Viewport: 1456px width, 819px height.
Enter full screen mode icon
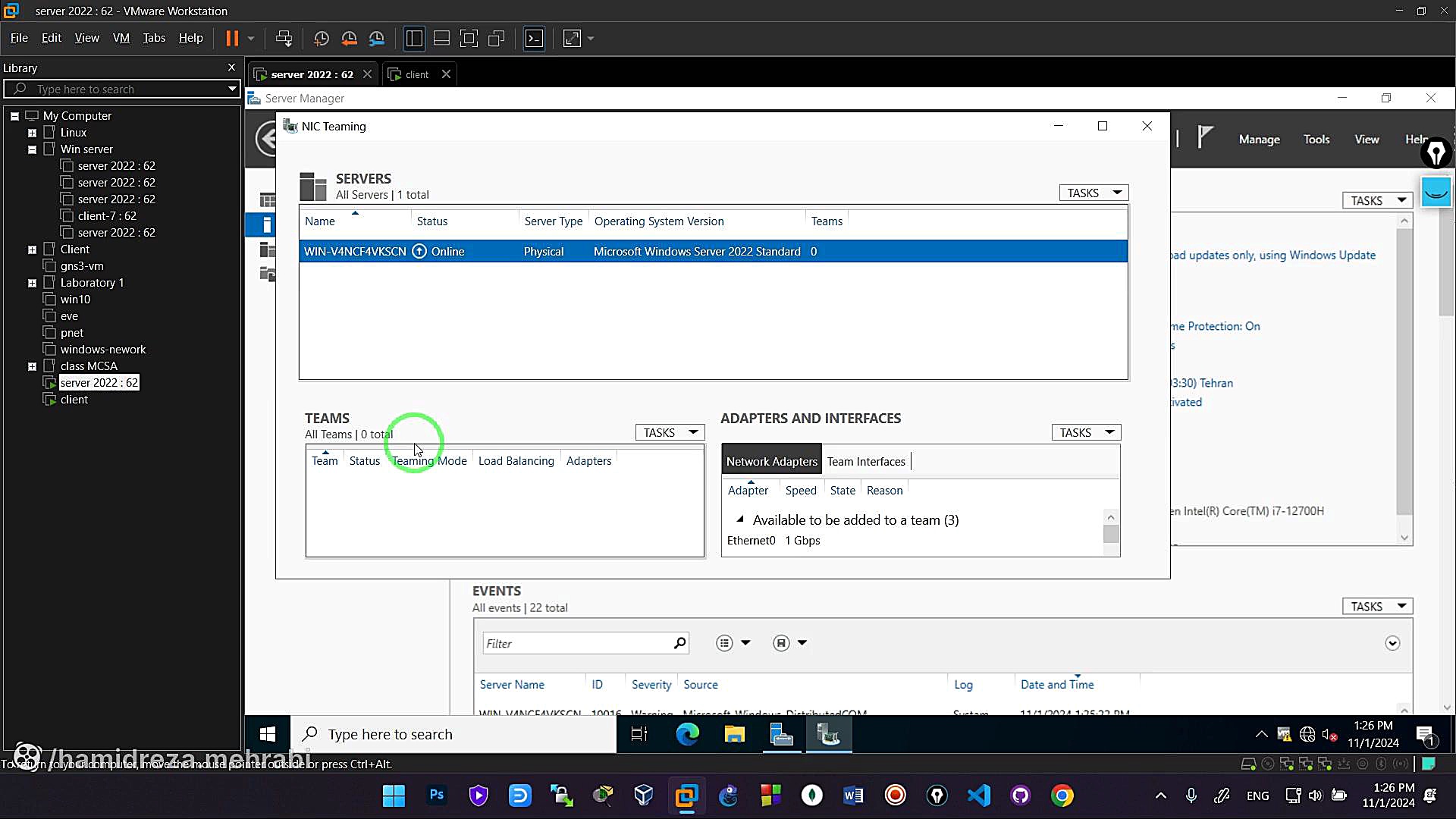469,38
